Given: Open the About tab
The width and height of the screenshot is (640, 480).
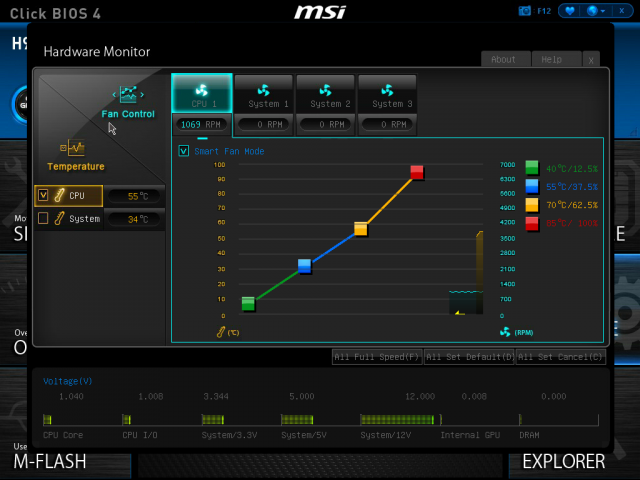Looking at the screenshot, I should click(506, 59).
